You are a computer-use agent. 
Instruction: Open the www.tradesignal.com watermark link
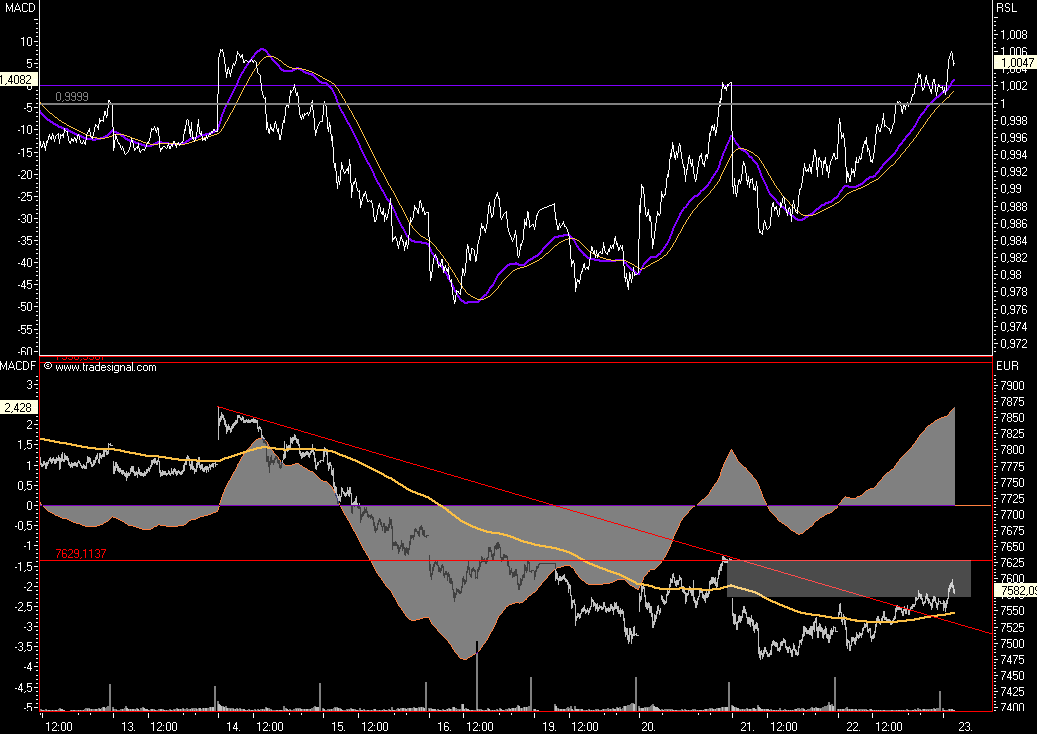(106, 367)
